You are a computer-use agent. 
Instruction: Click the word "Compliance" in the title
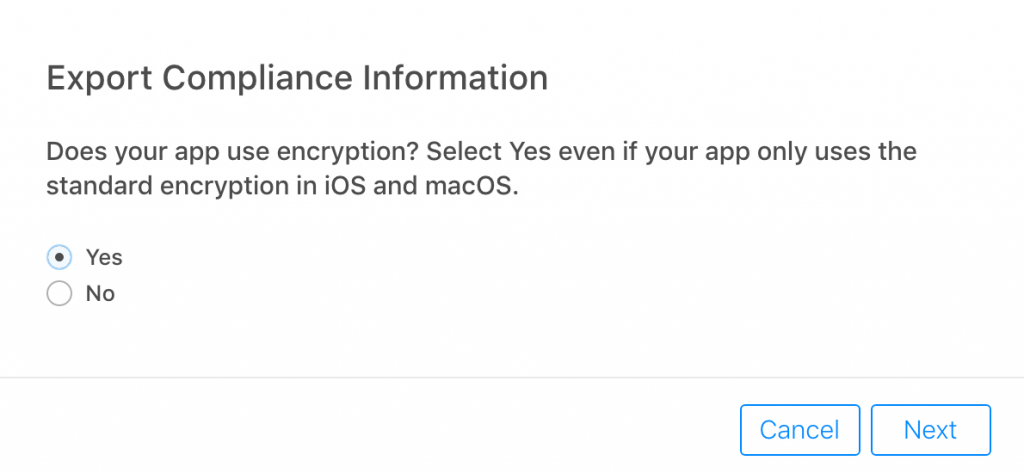[x=258, y=80]
